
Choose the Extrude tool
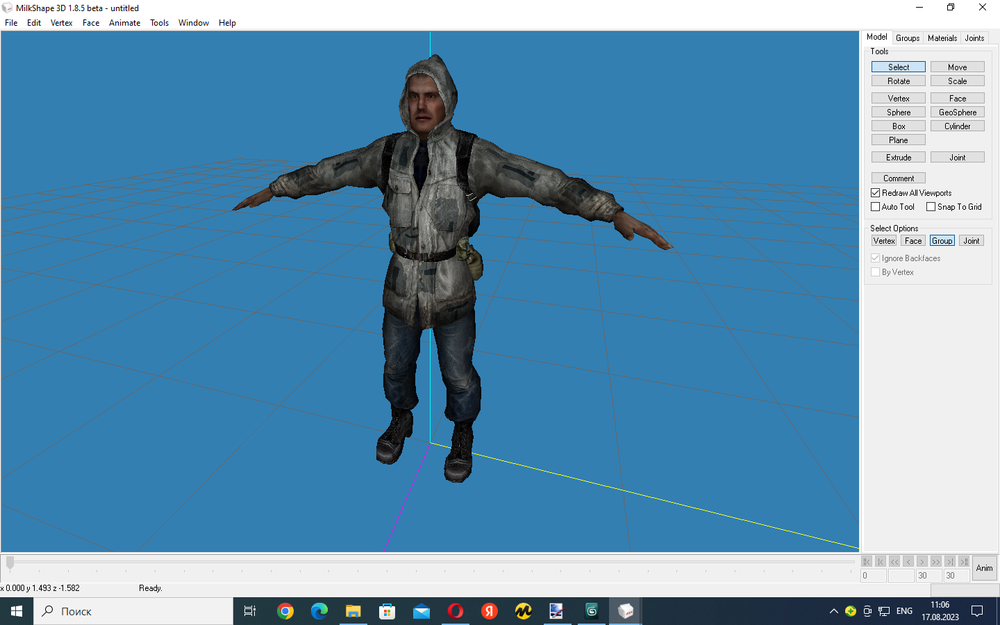pyautogui.click(x=897, y=157)
